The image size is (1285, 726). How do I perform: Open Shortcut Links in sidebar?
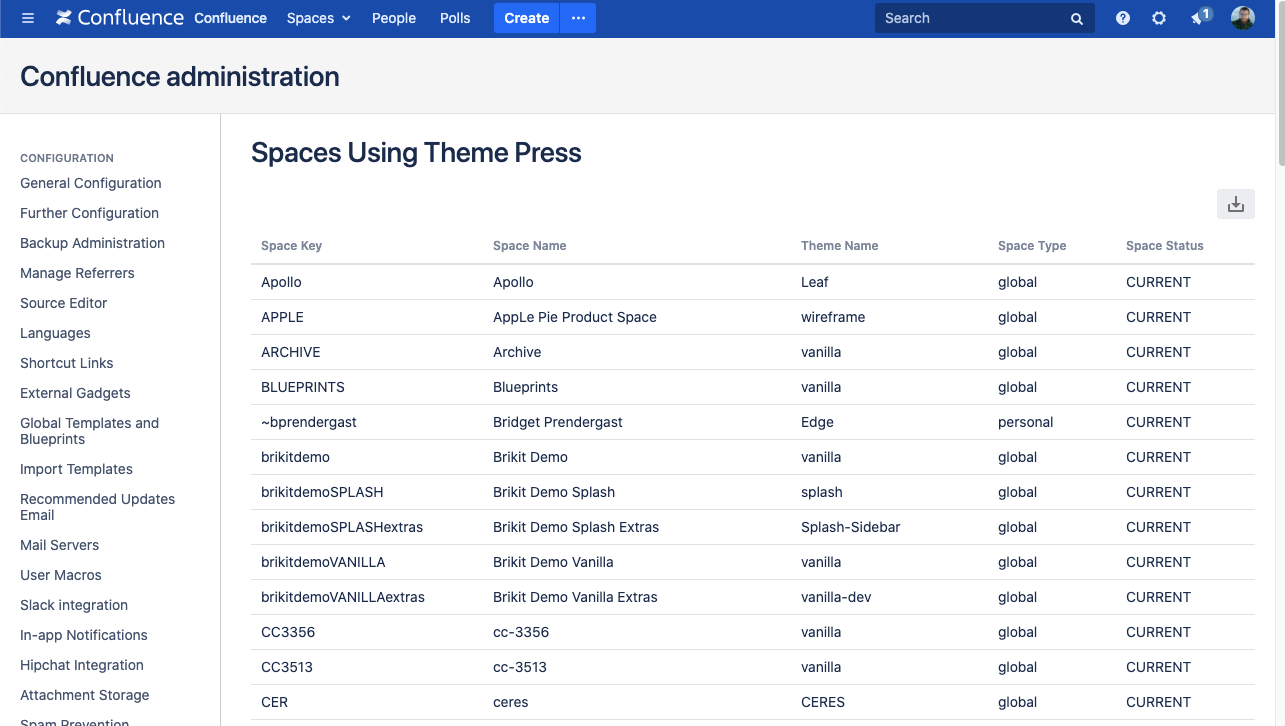click(x=67, y=363)
